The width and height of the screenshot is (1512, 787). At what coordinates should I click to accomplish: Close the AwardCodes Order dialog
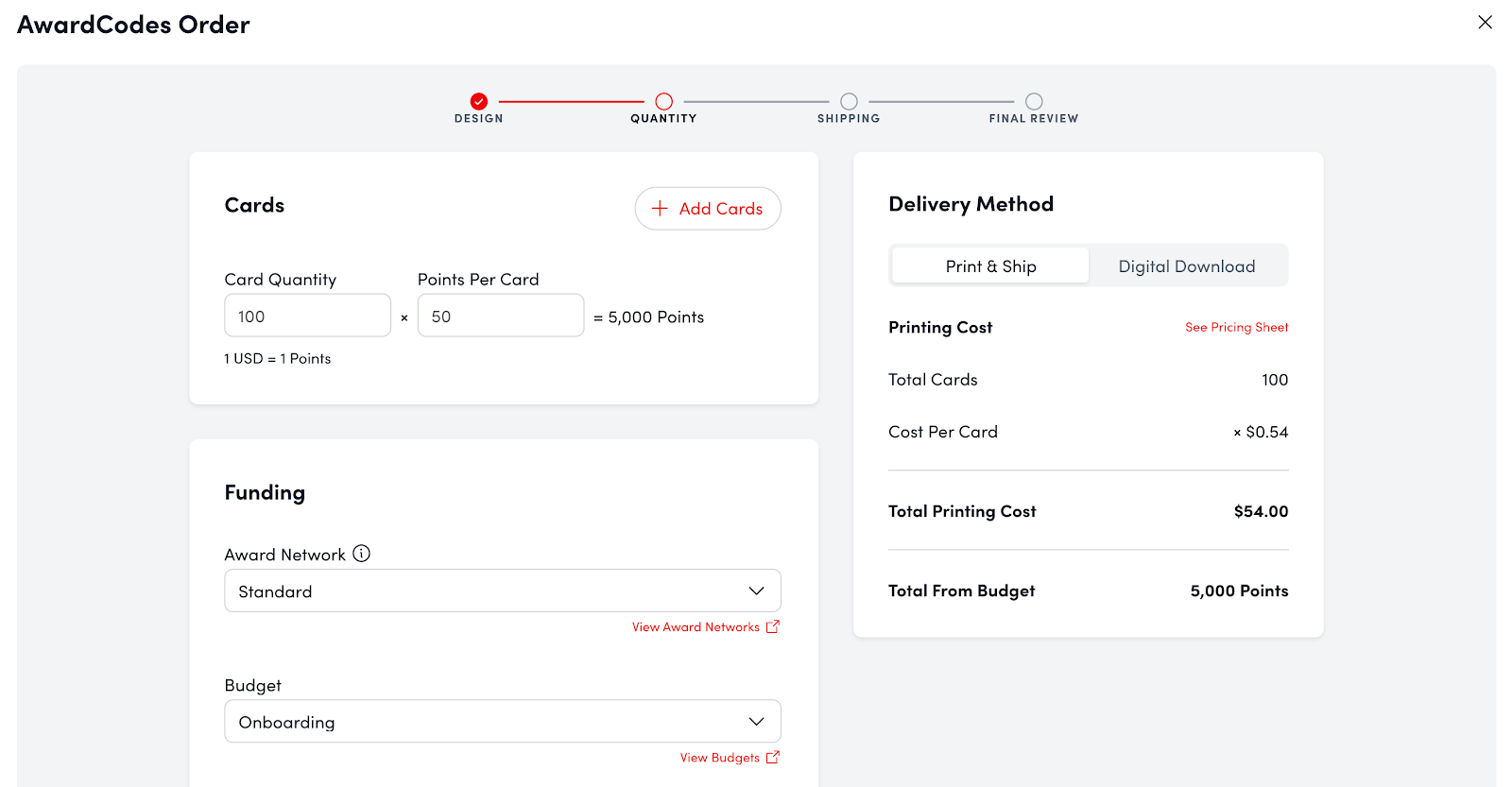pos(1485,23)
